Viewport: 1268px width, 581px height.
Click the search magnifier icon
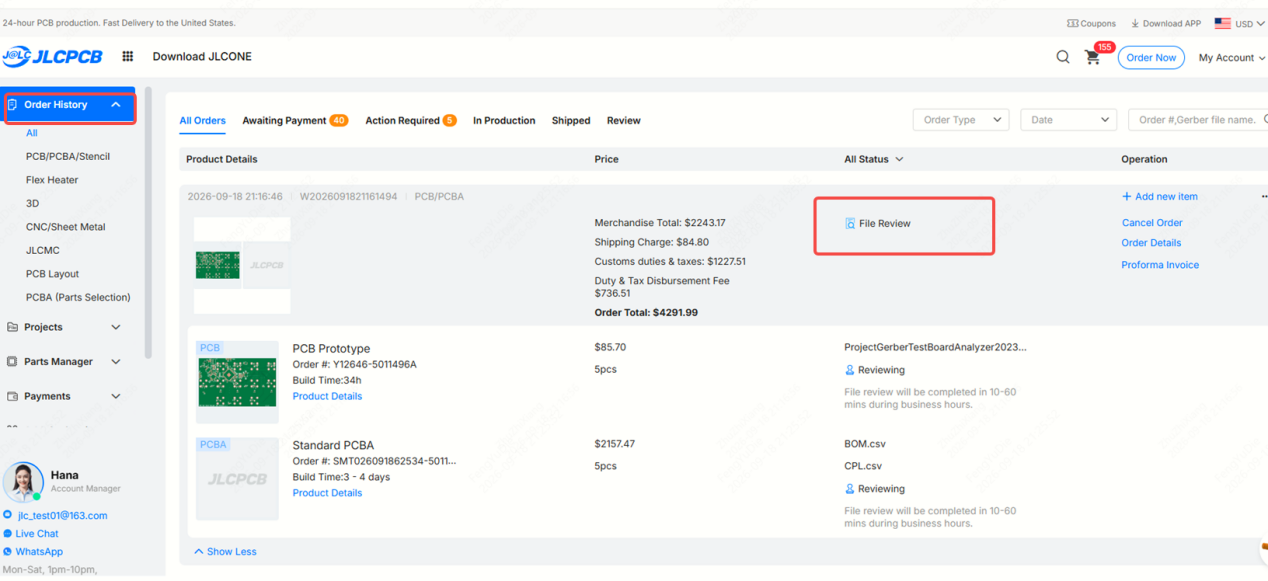click(x=1063, y=57)
